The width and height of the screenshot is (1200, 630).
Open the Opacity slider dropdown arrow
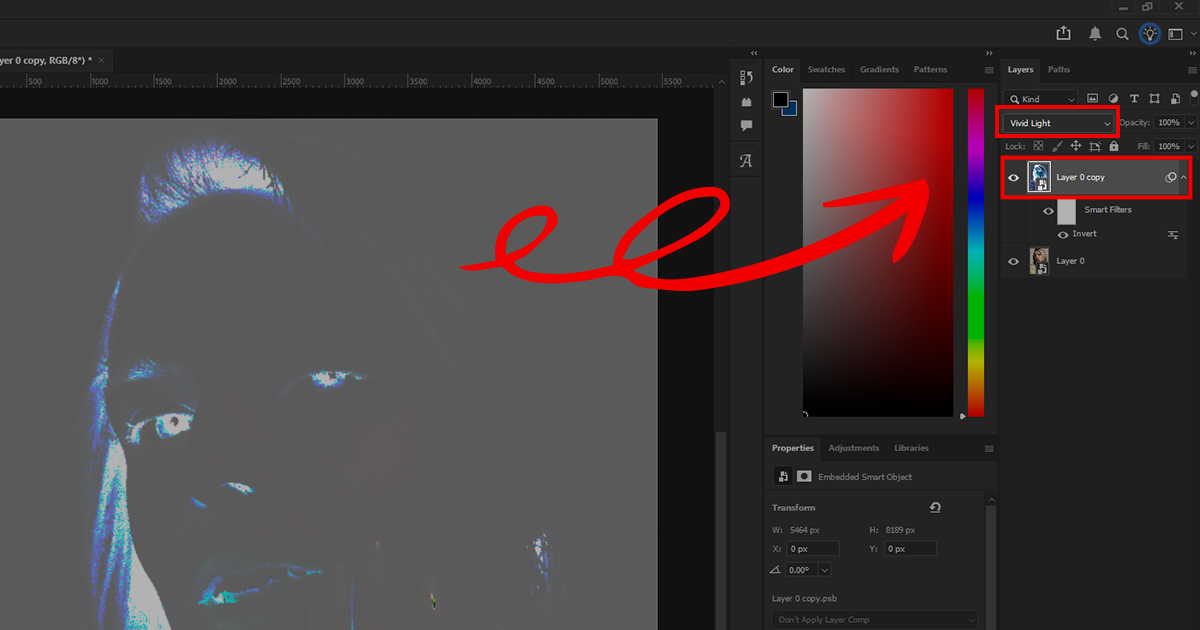tap(1191, 122)
